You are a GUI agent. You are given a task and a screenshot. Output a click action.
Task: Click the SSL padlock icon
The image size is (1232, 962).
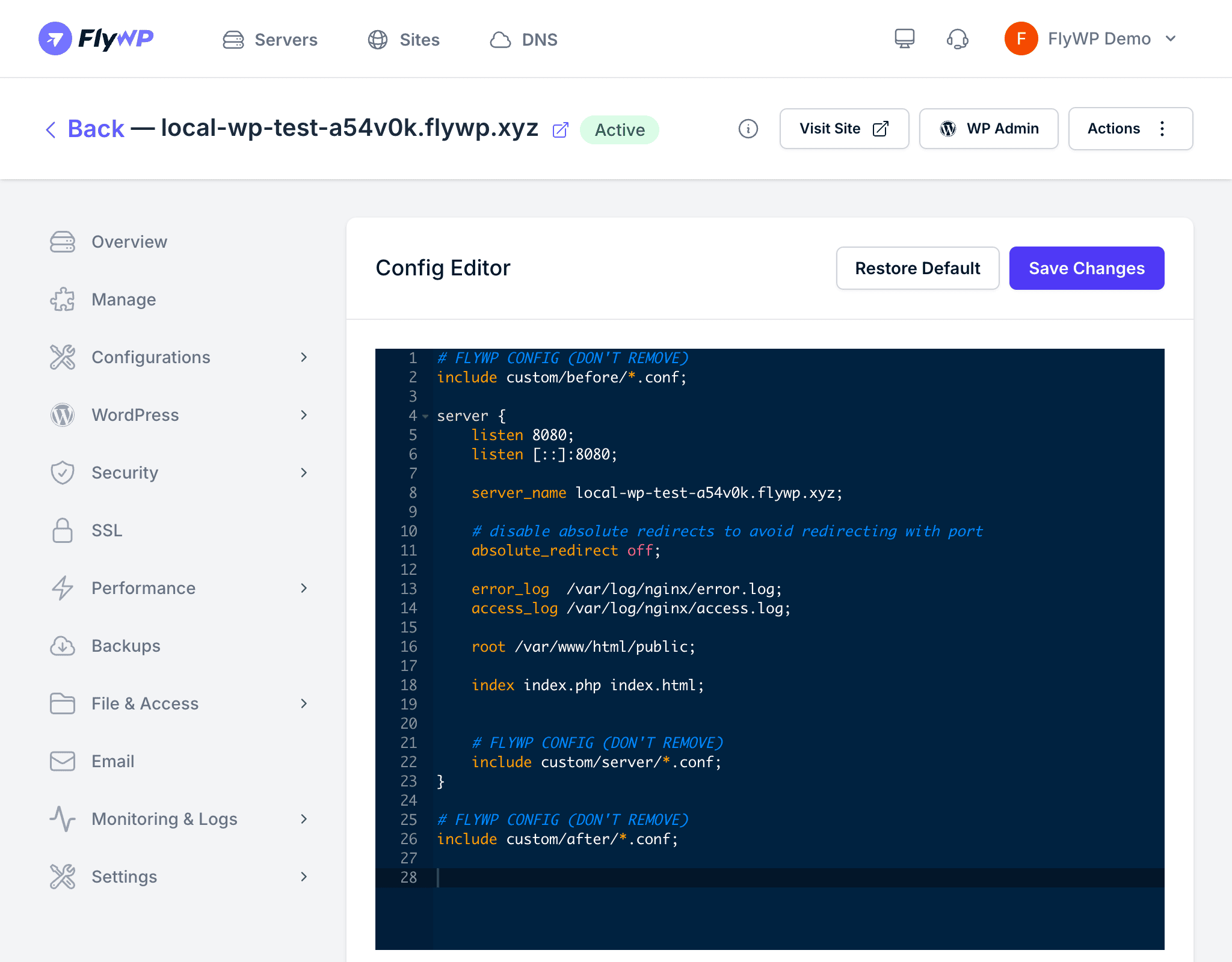coord(63,530)
